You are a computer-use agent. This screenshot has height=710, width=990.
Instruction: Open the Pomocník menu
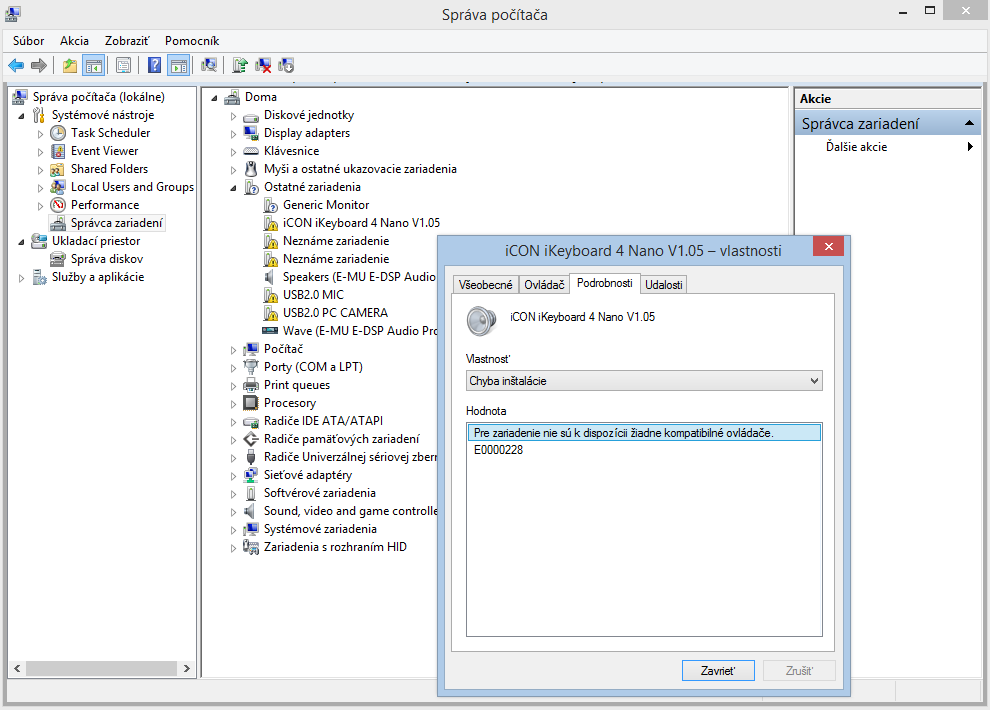click(x=192, y=41)
